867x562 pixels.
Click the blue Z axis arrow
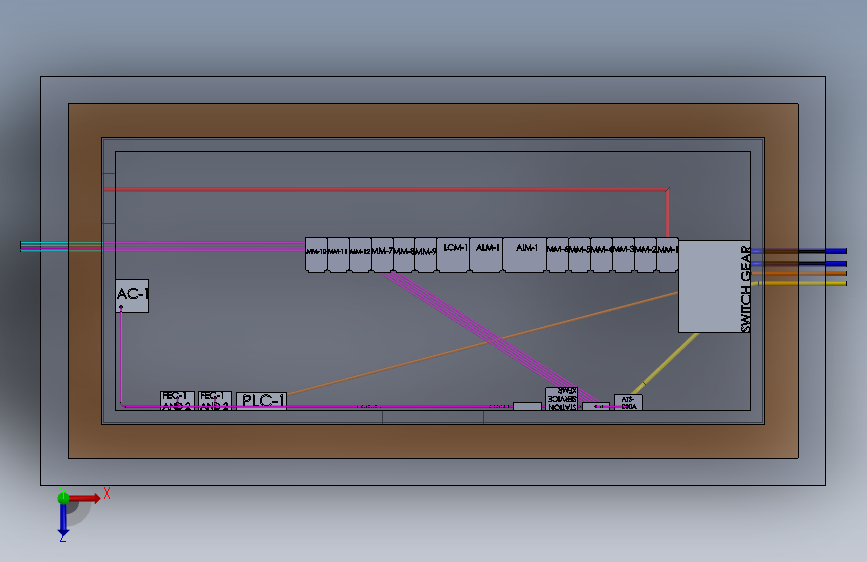(x=63, y=521)
